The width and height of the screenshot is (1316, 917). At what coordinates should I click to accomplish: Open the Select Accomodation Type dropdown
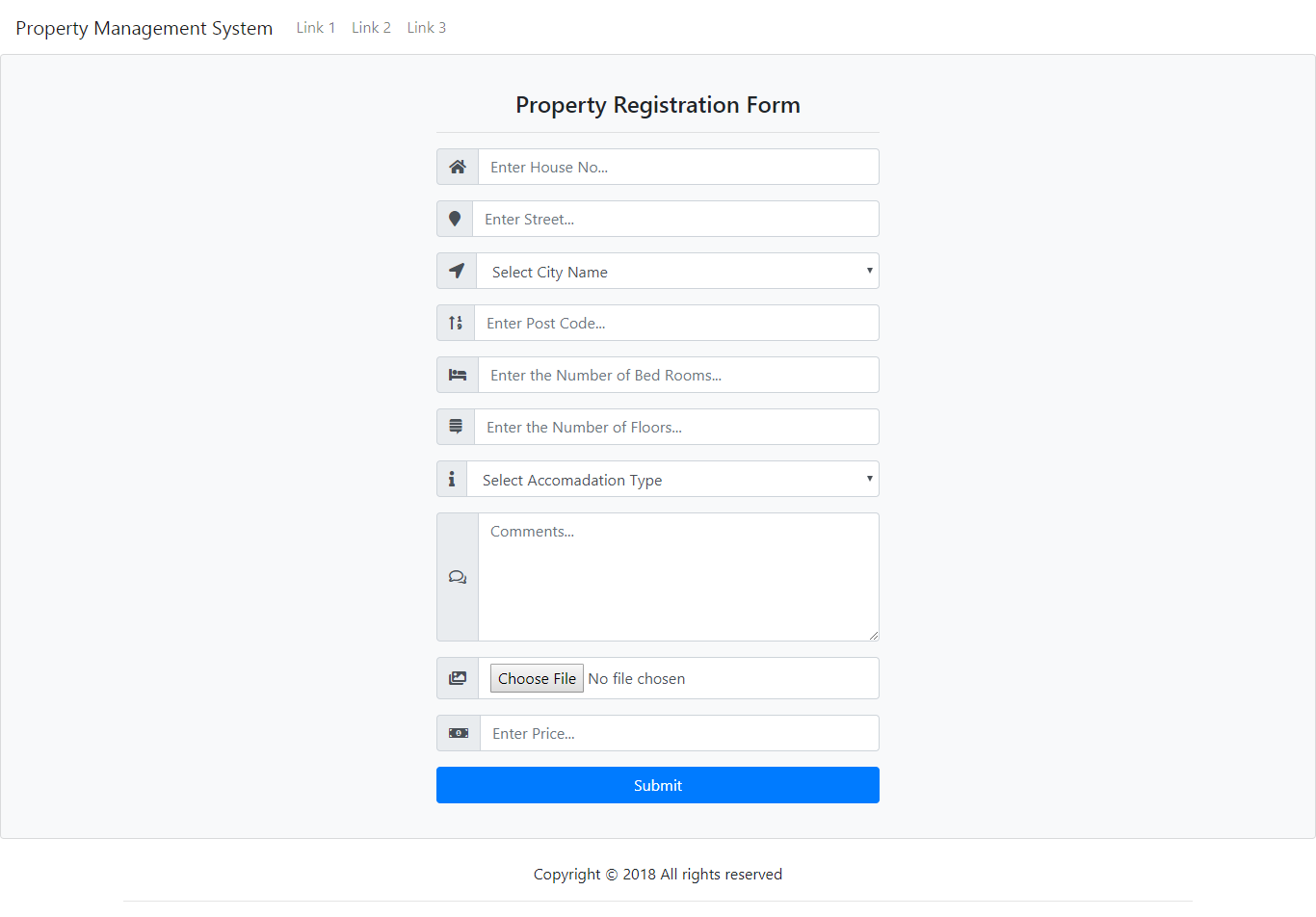coord(672,479)
